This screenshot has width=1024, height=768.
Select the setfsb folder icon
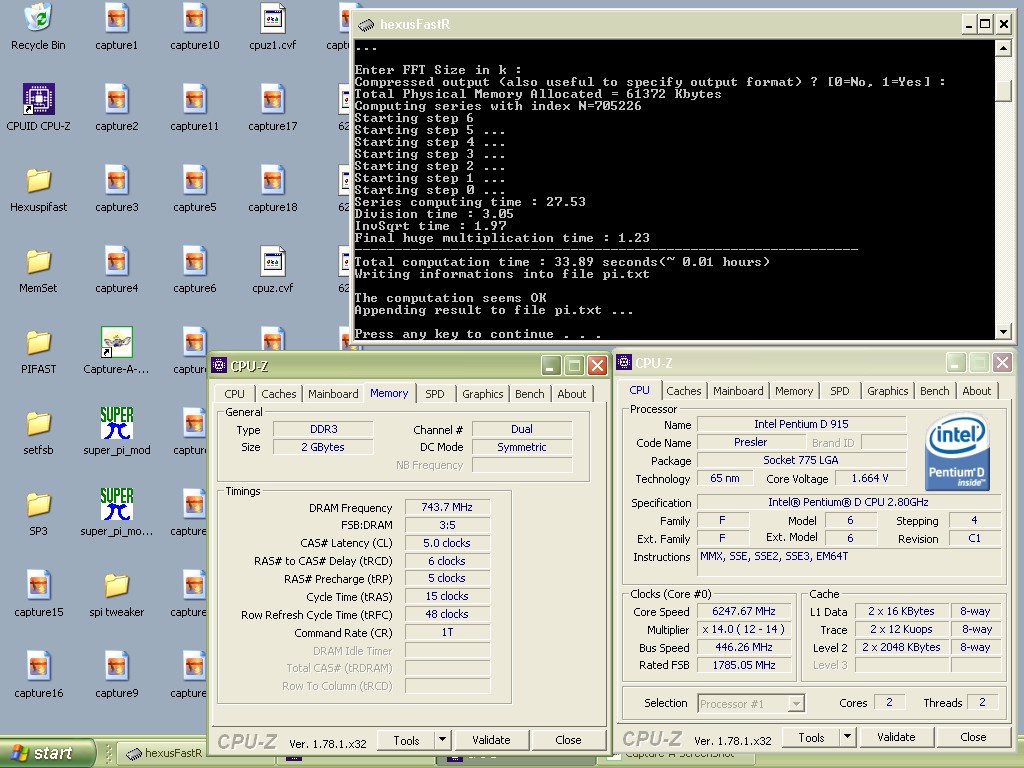click(38, 424)
